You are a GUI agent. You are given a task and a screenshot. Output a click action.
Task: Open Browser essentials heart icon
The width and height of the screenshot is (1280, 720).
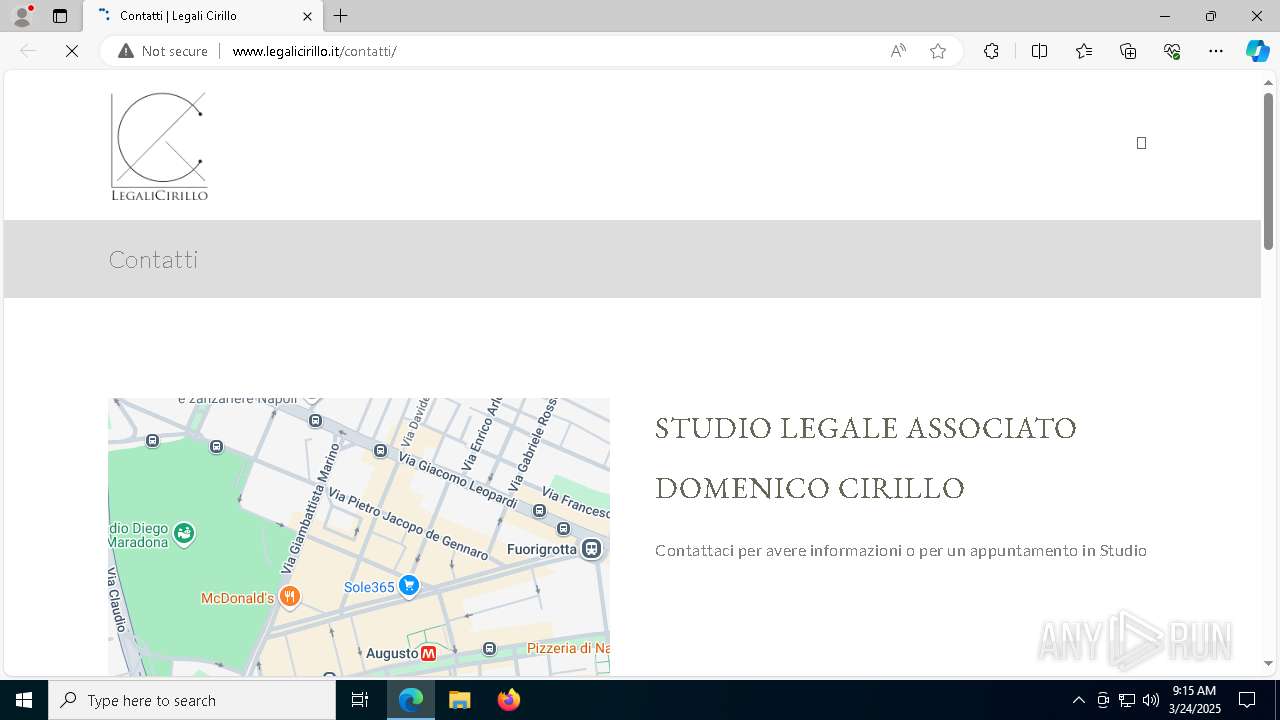point(1172,51)
